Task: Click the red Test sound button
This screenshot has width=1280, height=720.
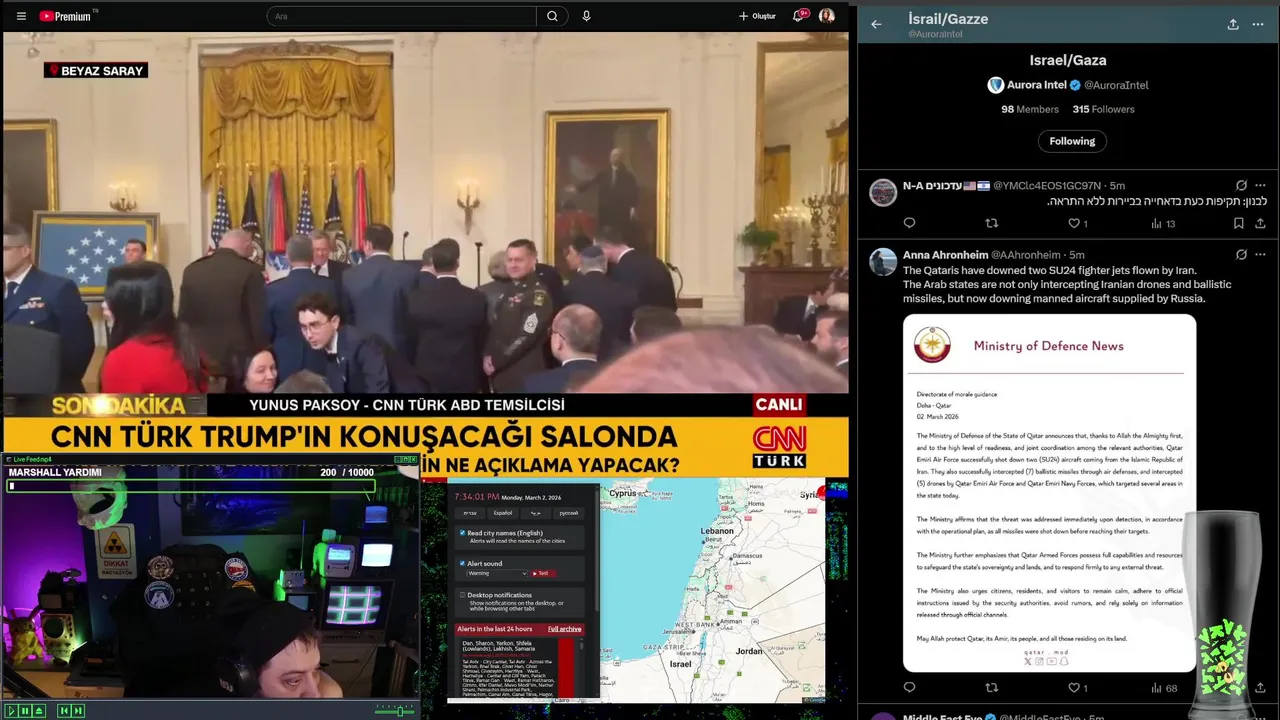Action: coord(543,573)
